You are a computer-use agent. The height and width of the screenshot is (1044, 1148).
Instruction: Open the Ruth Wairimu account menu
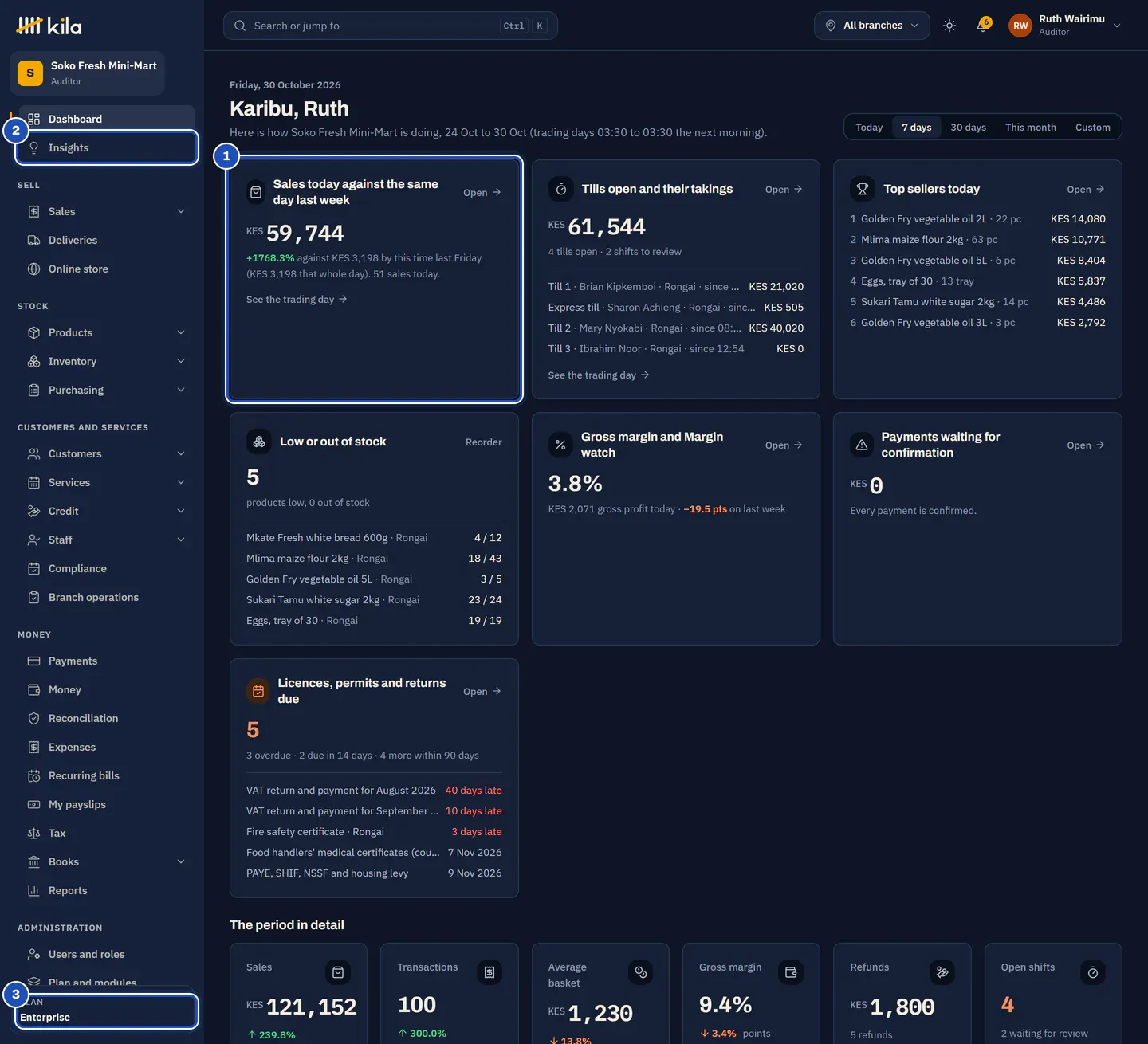1065,26
